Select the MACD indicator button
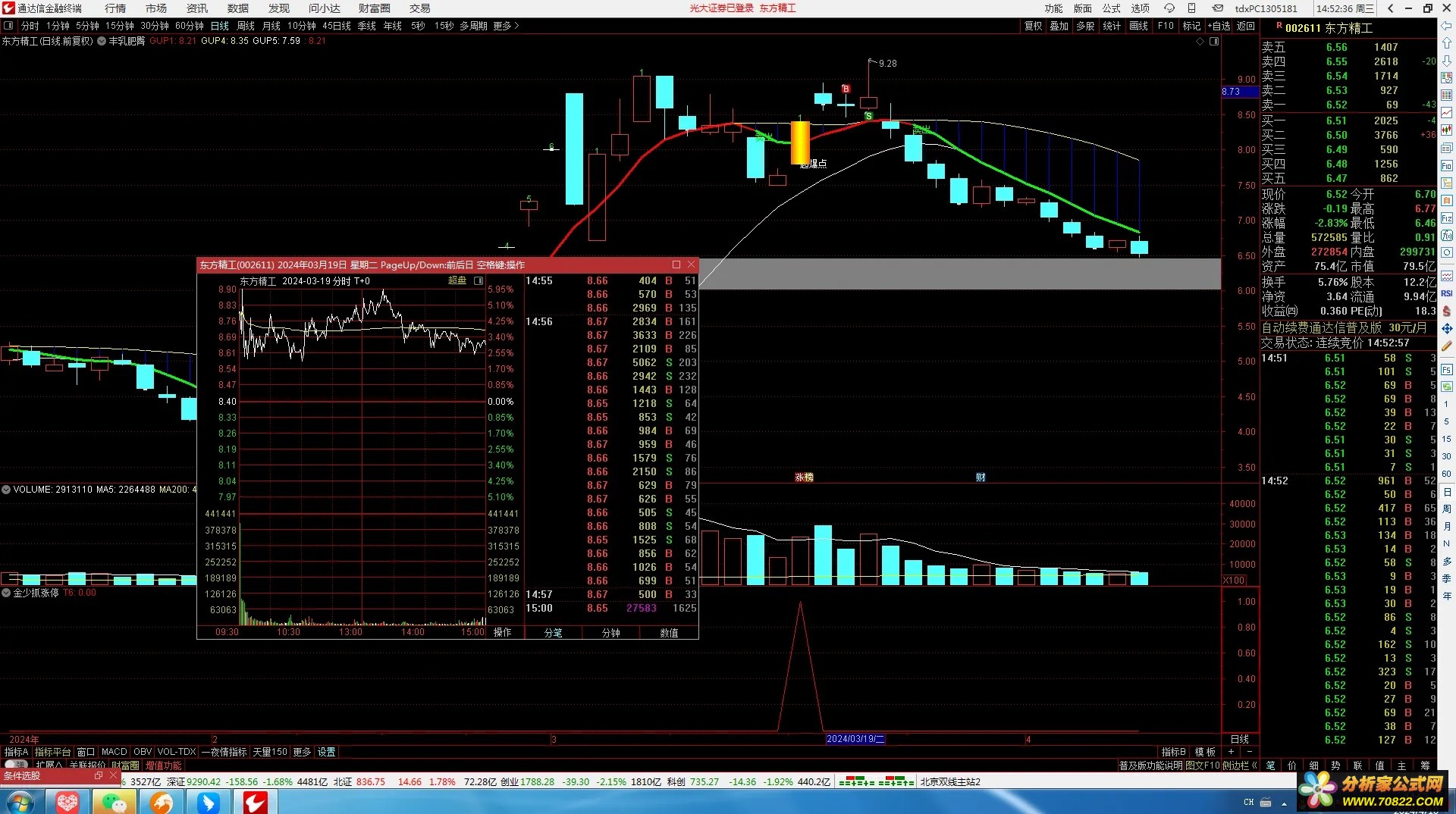1456x814 pixels. (115, 752)
